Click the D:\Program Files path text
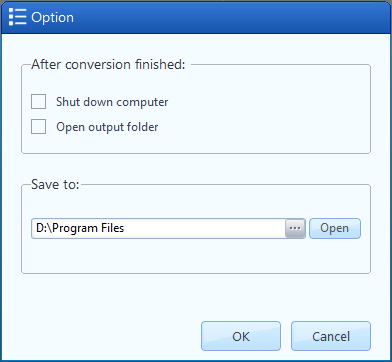 tap(80, 228)
